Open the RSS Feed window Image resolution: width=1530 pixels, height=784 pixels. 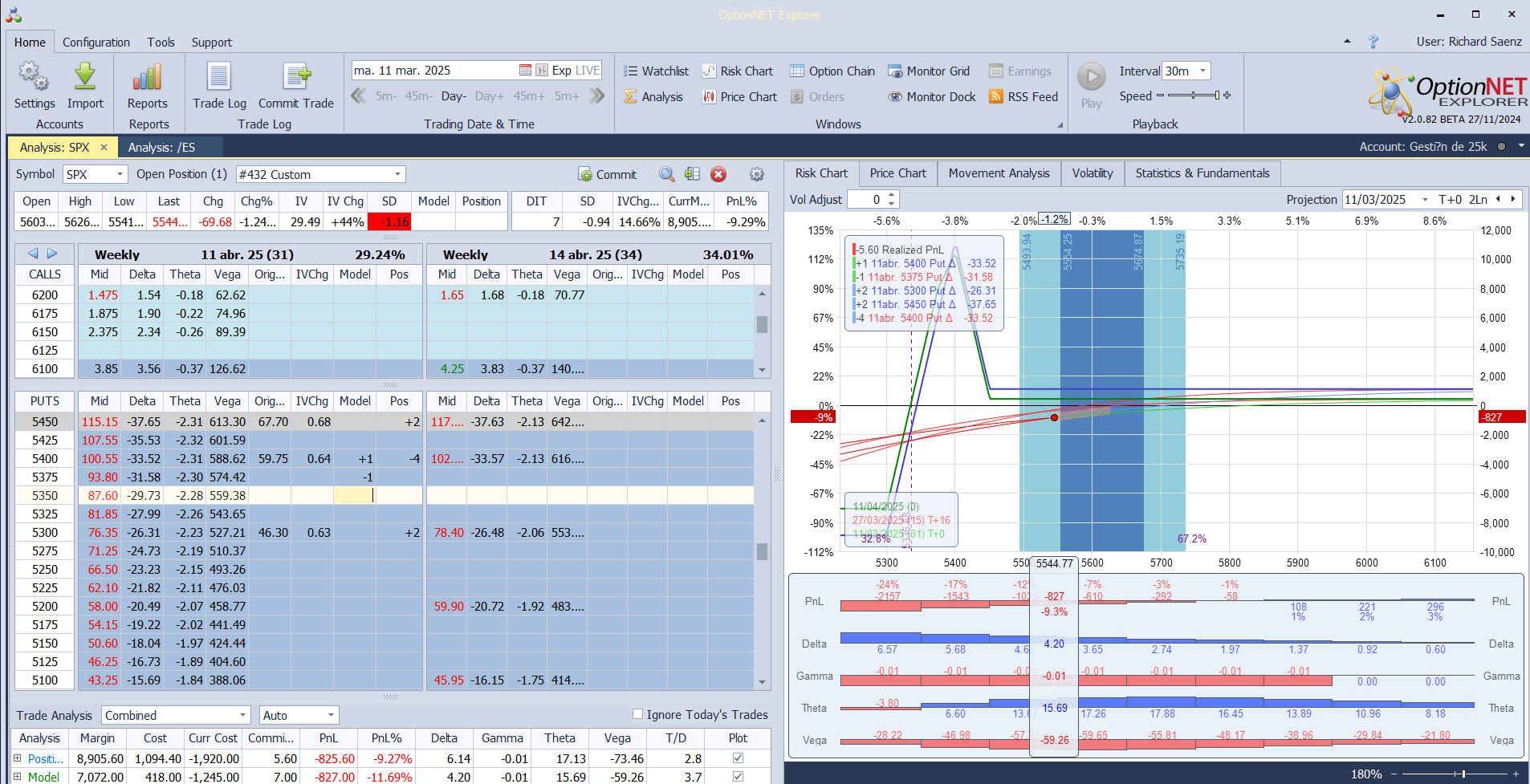tap(1023, 97)
